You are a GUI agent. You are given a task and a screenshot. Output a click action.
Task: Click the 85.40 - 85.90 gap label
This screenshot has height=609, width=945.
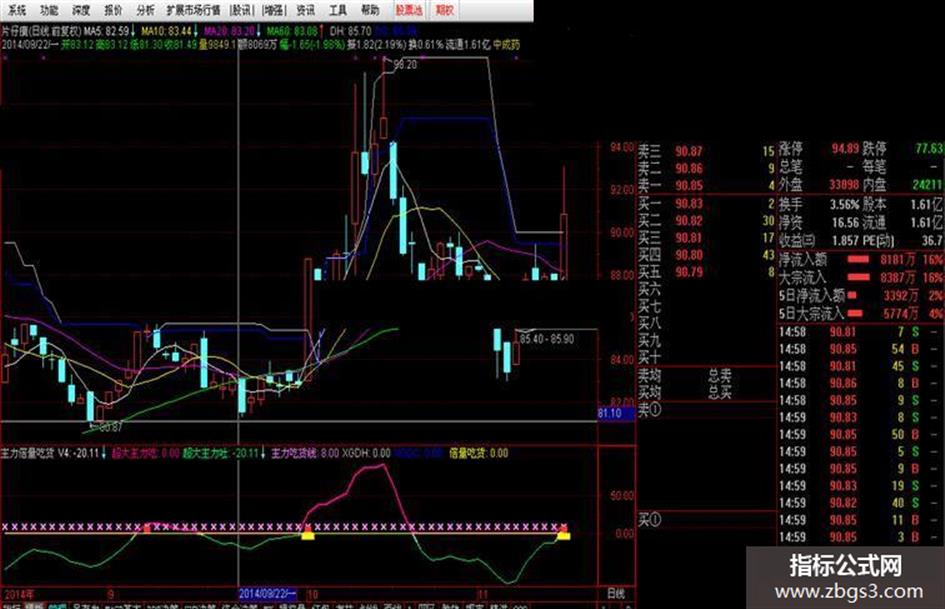(547, 339)
